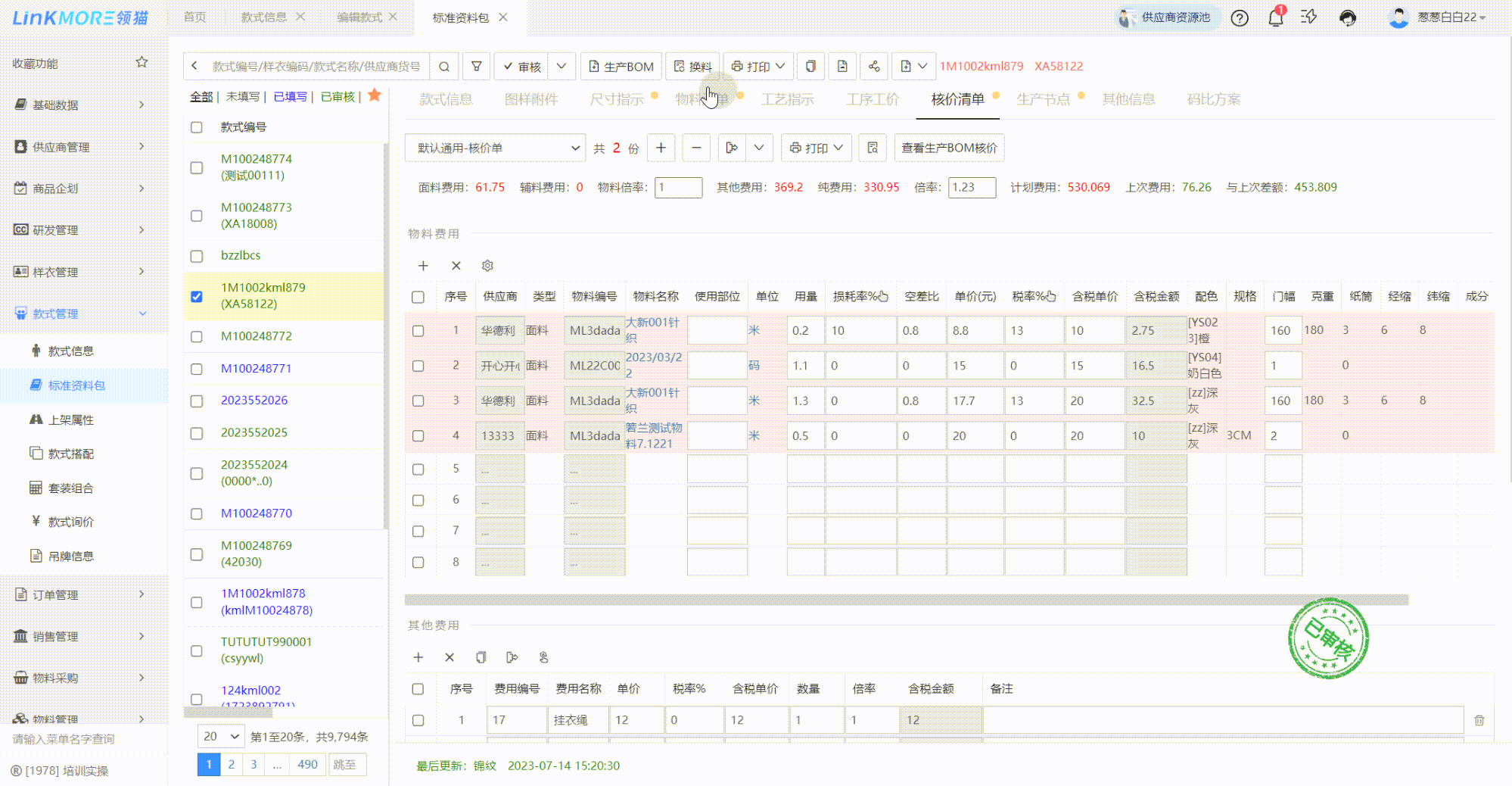Open the filter funnel icon

477,67
